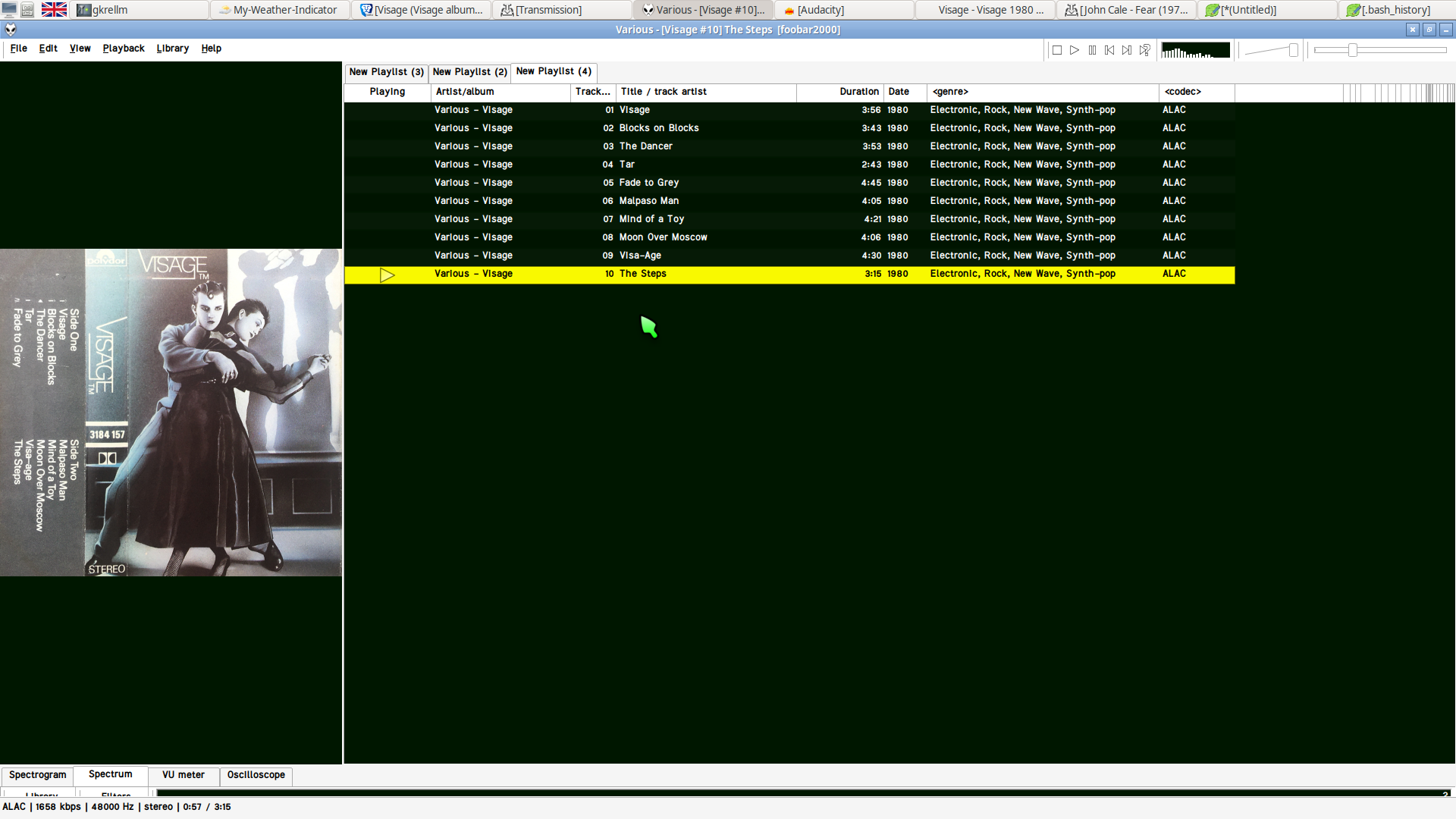Select track 09 Visa-Age
The image size is (1456, 819).
(789, 256)
